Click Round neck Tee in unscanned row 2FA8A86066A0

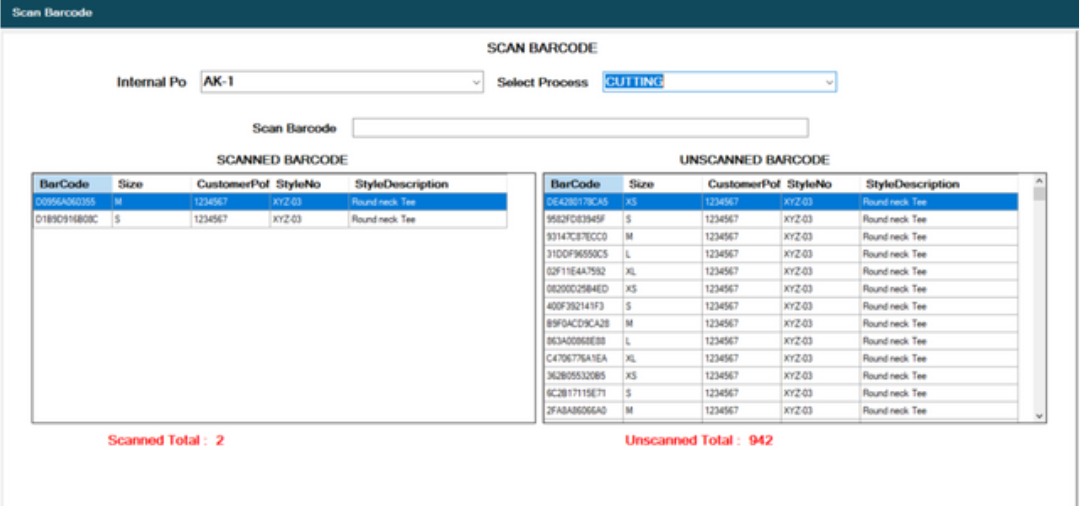(939, 410)
